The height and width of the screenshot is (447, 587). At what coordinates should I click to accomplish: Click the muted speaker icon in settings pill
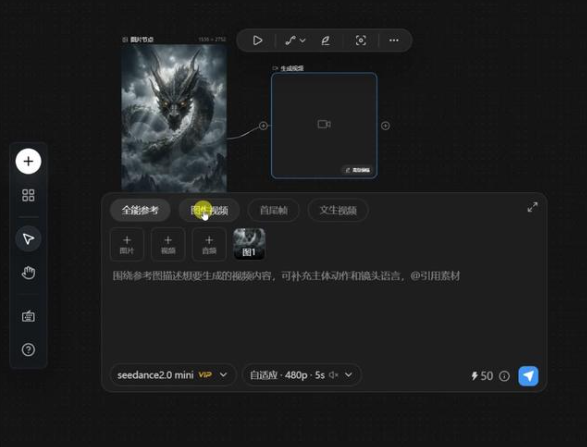[x=333, y=375]
